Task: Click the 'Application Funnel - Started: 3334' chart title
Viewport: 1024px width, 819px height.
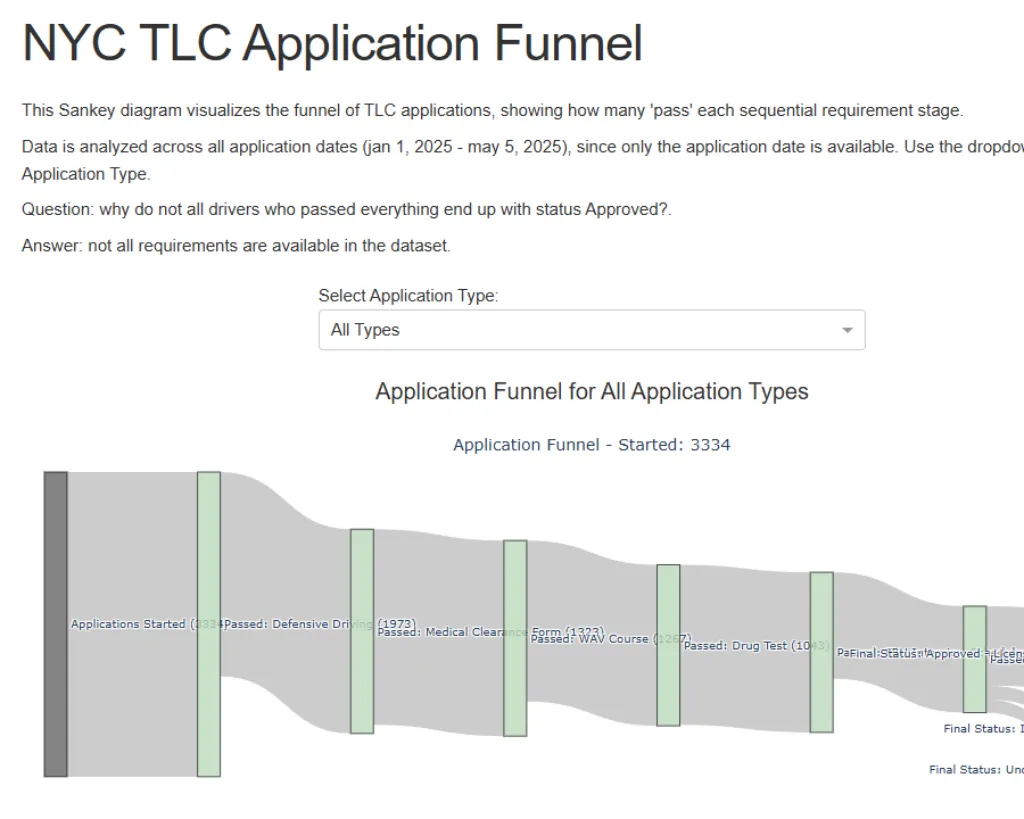Action: [591, 445]
